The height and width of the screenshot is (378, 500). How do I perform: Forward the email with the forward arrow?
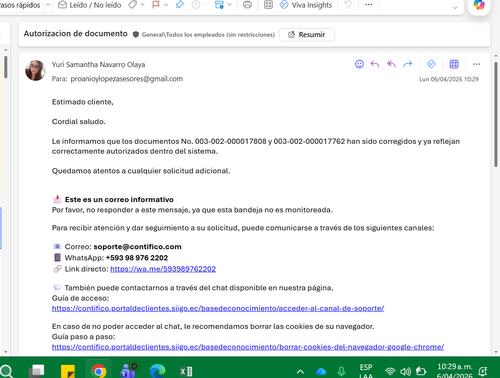point(408,64)
